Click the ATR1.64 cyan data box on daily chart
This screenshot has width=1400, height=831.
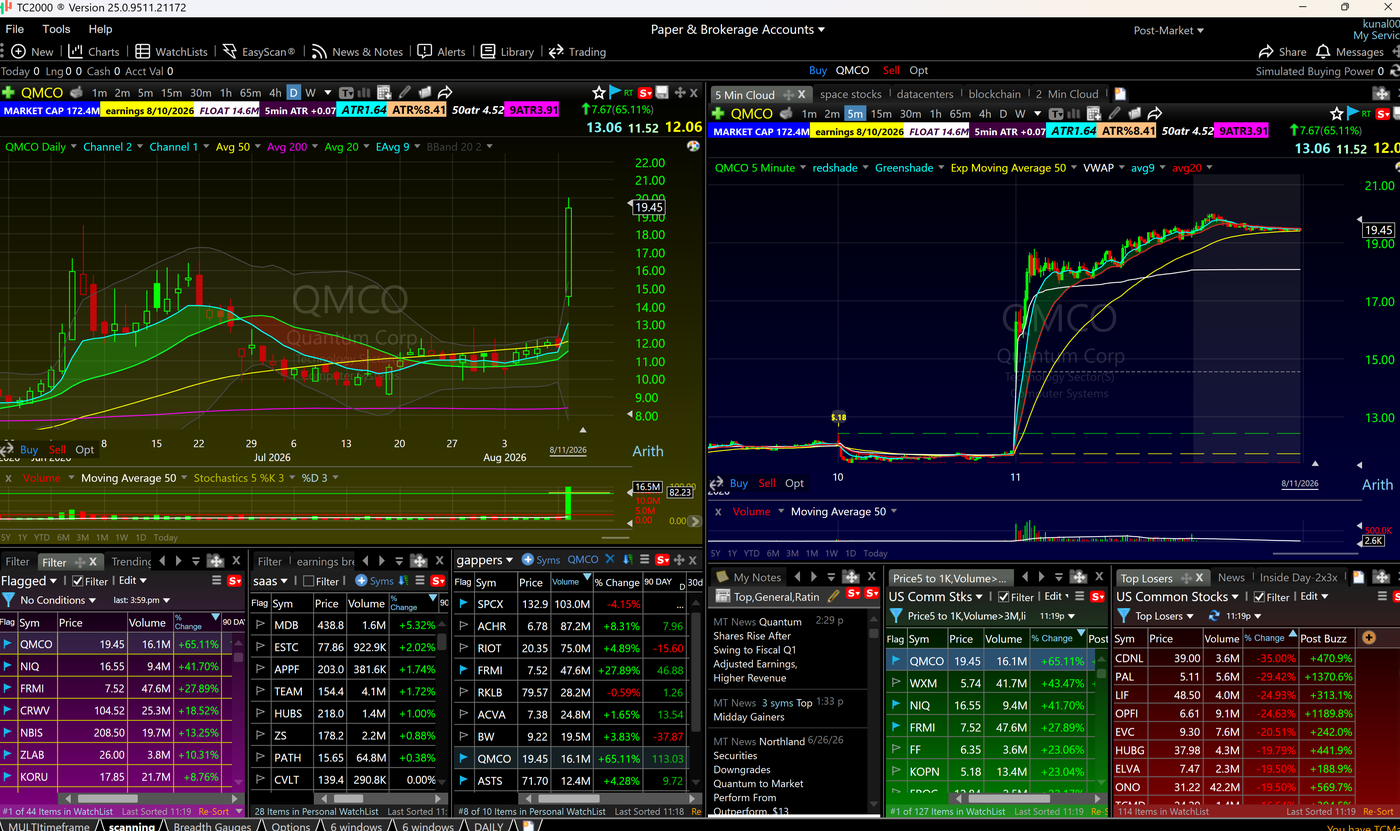tap(362, 110)
